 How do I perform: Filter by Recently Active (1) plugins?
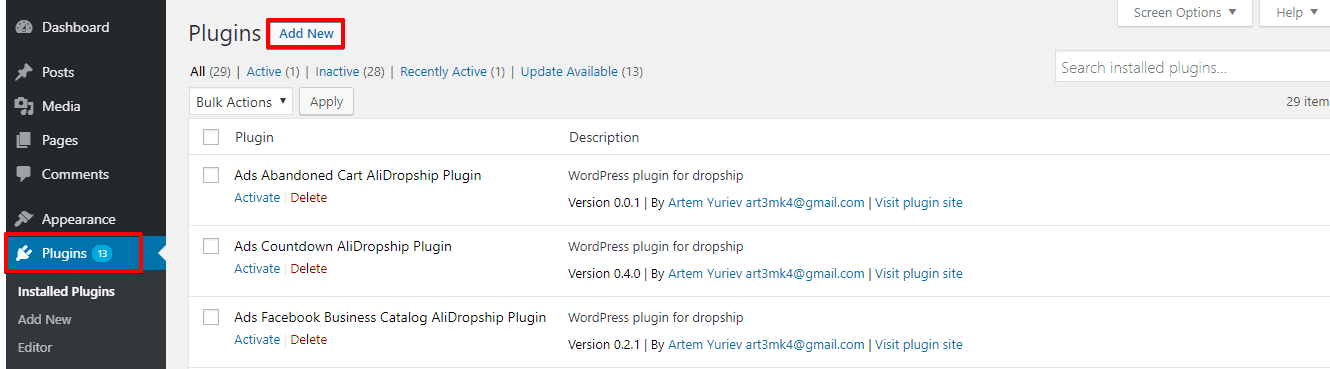tap(453, 72)
